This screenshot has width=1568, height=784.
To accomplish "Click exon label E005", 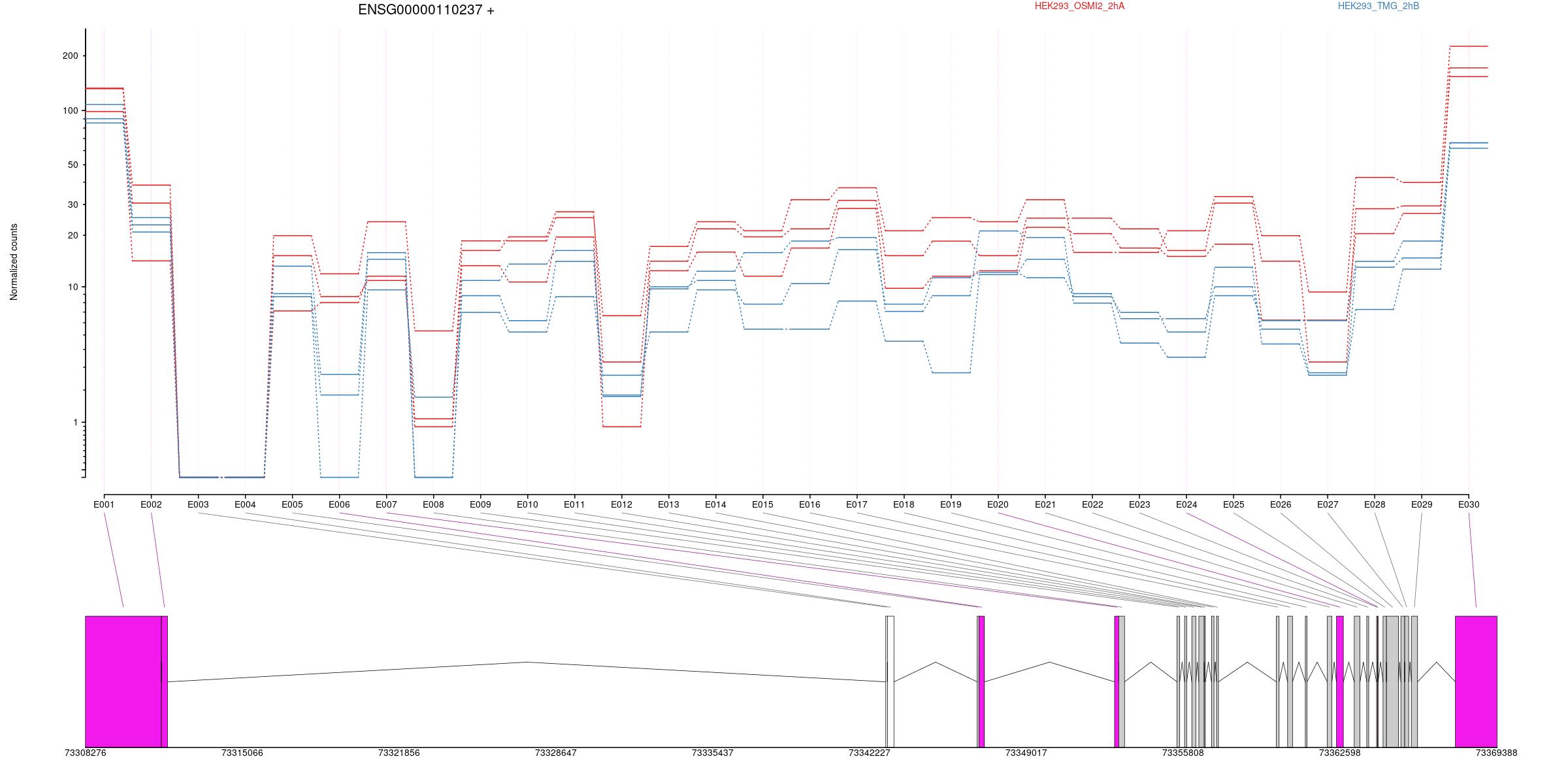I will (292, 504).
